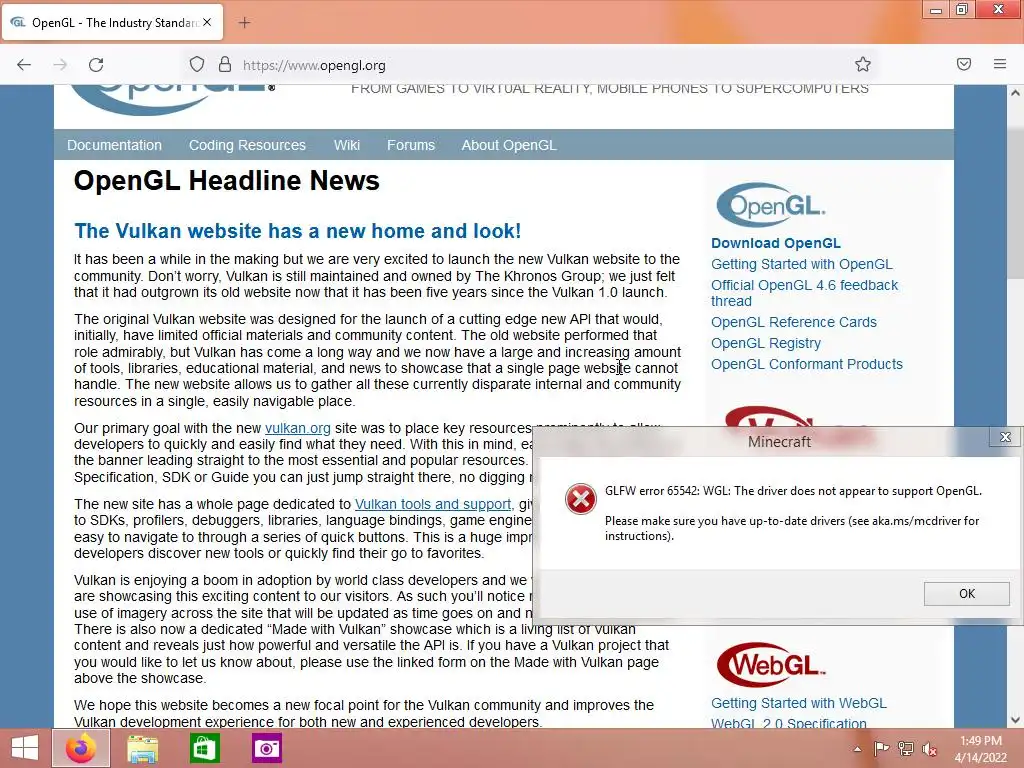The image size is (1024, 768).
Task: Restore down the Firefox window
Action: (961, 10)
